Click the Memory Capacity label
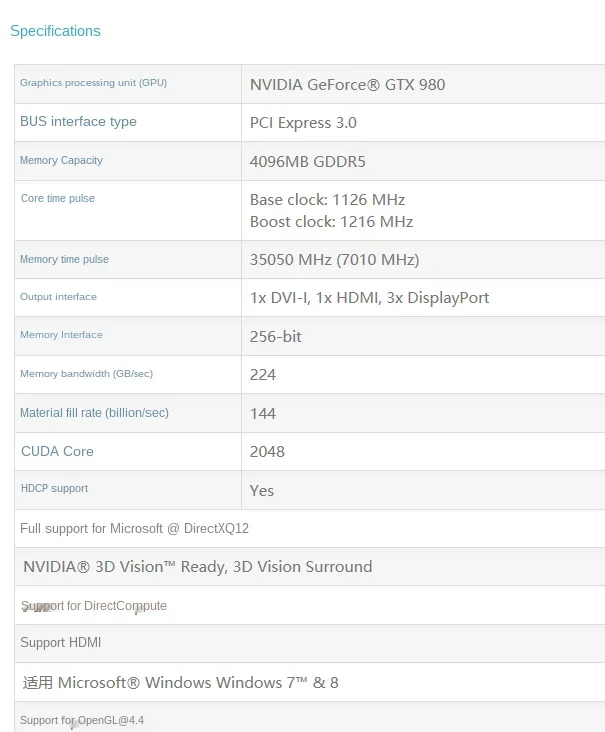605x732 pixels. point(61,160)
